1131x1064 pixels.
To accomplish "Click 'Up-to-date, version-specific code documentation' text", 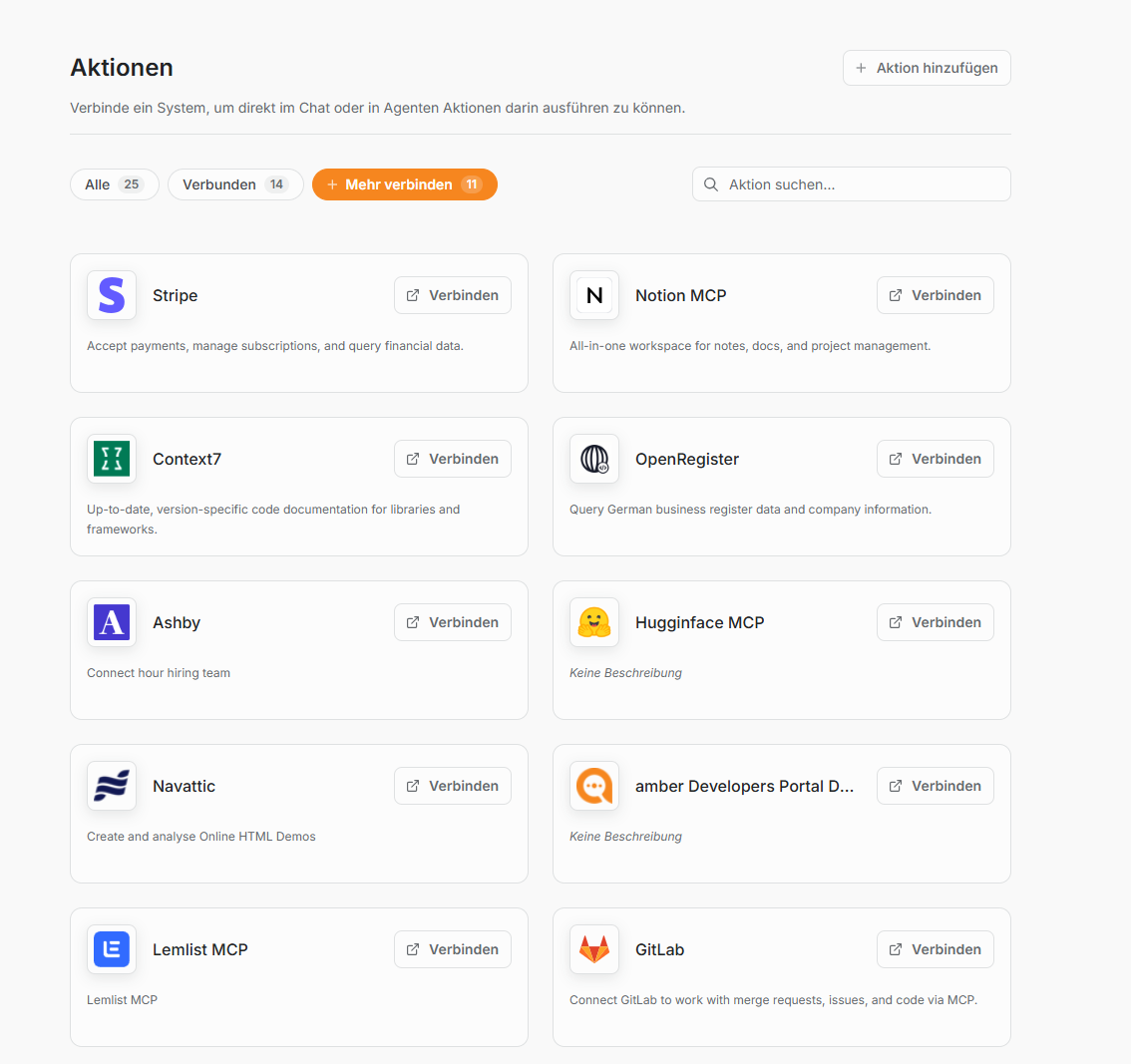I will (x=273, y=519).
